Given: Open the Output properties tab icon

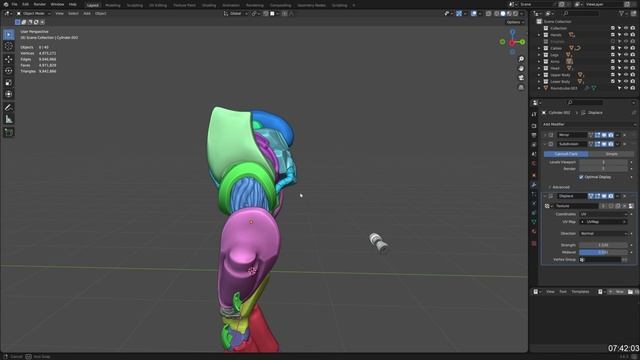Looking at the screenshot, I should [534, 135].
